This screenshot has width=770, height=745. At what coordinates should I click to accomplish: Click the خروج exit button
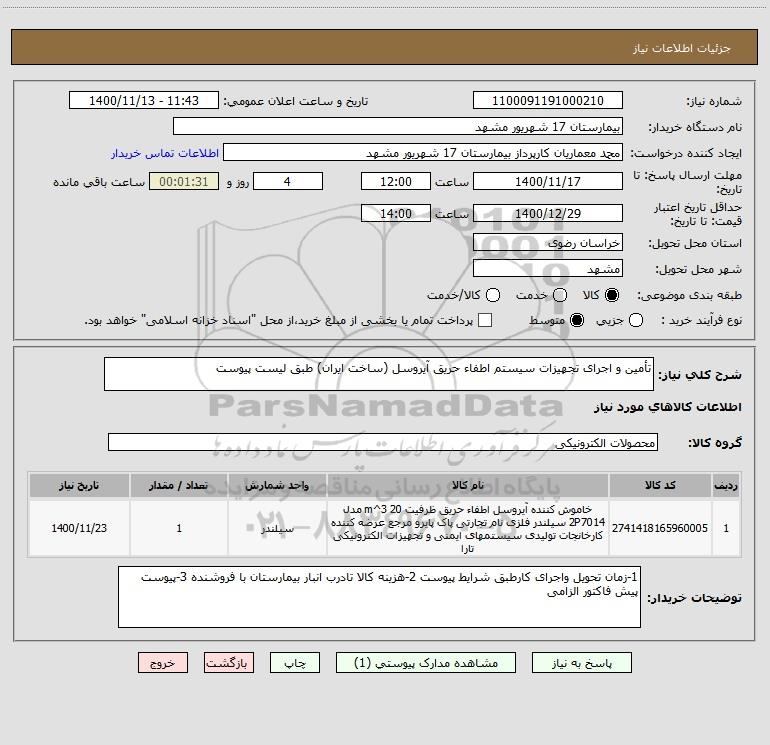pos(163,662)
